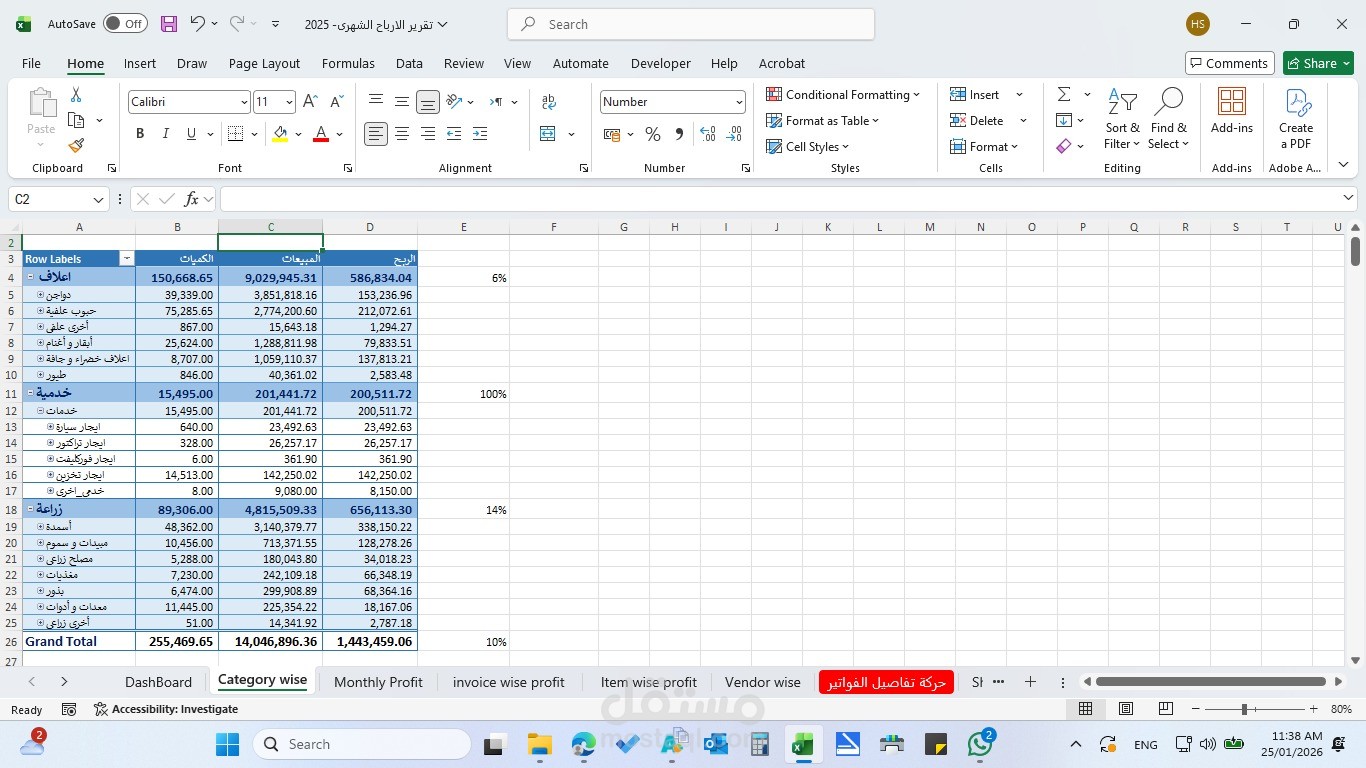This screenshot has height=768, width=1366.
Task: Click the Comments button
Action: (x=1229, y=63)
